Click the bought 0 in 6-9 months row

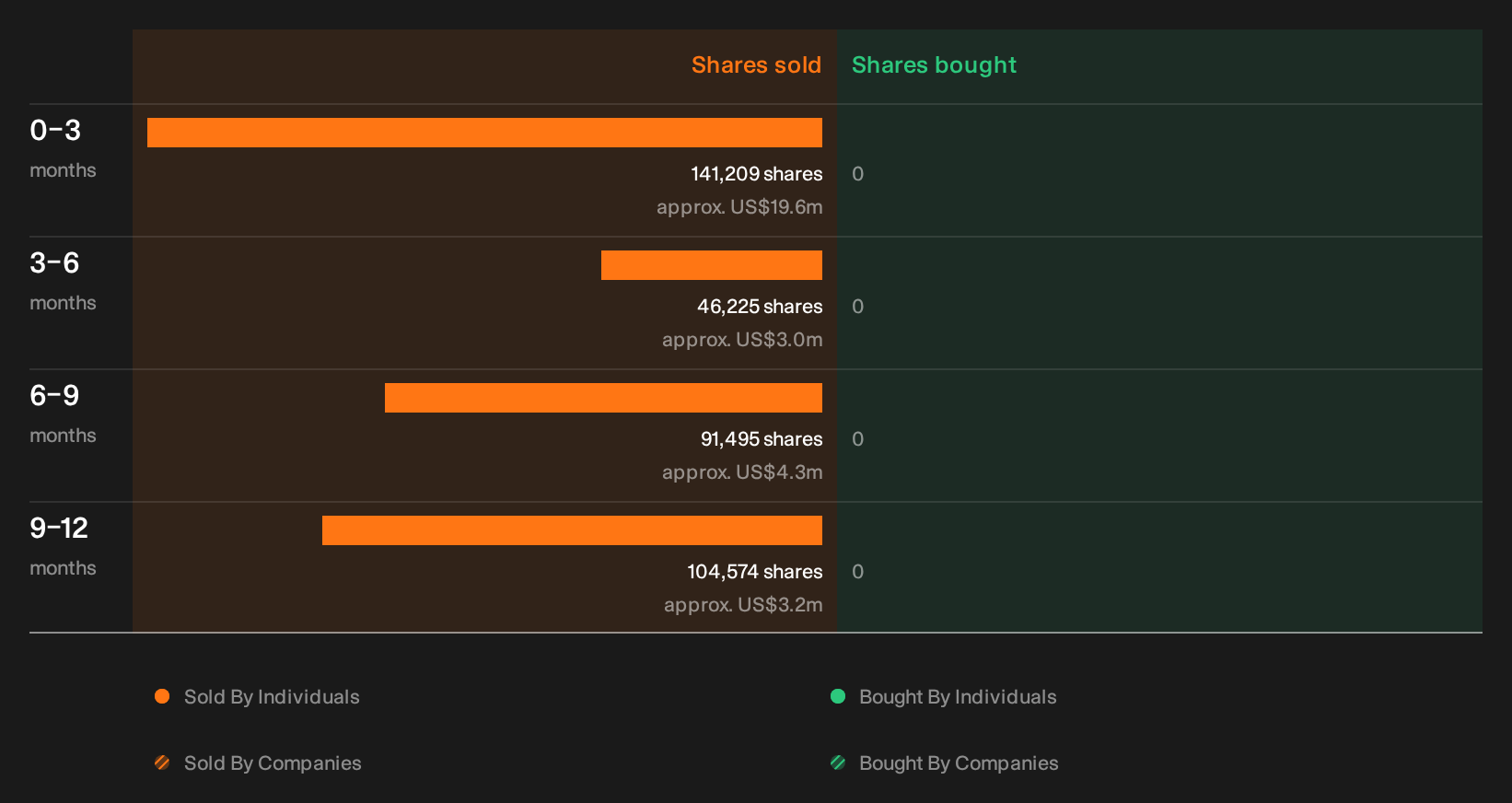[x=858, y=439]
